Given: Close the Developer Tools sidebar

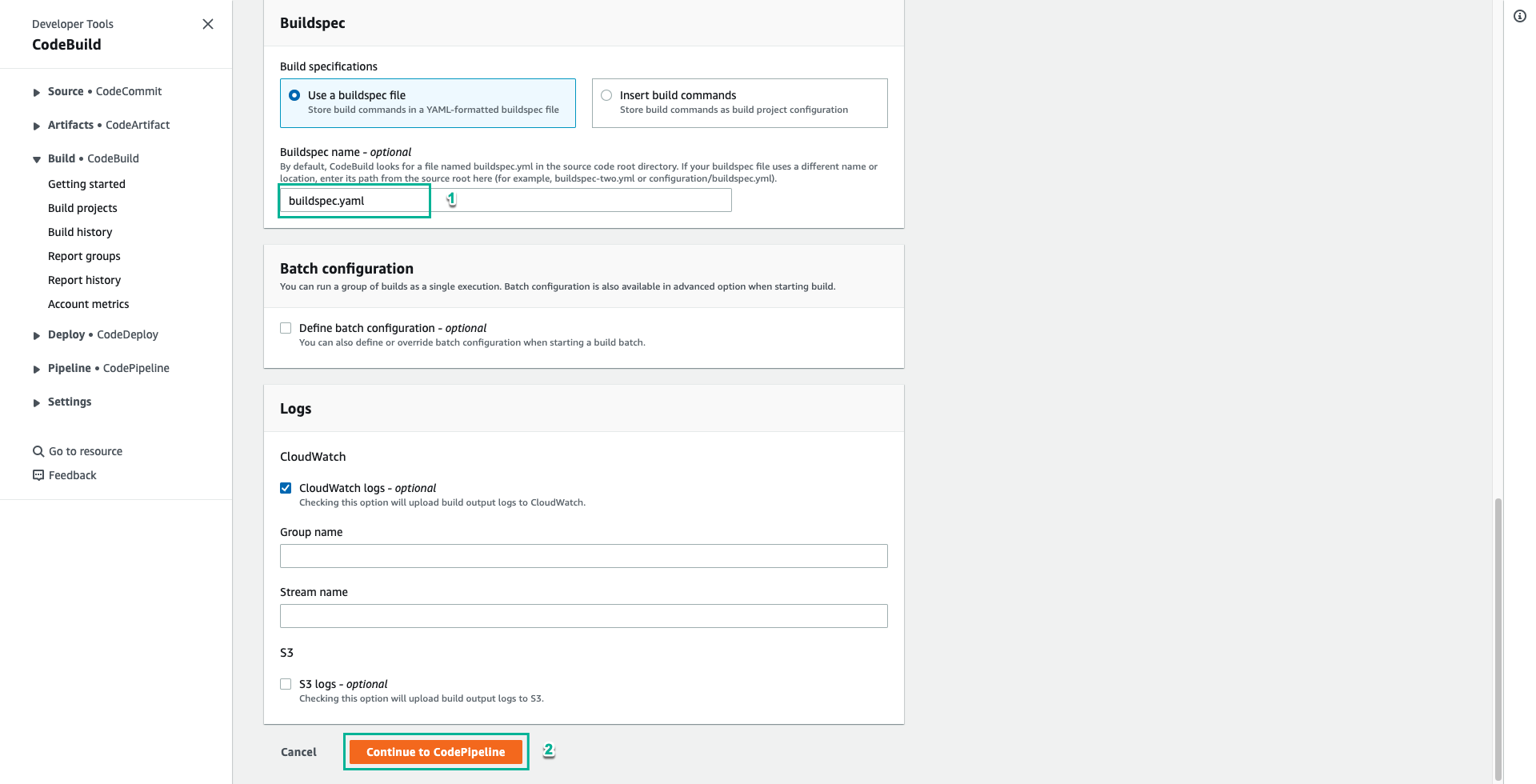Looking at the screenshot, I should click(208, 24).
